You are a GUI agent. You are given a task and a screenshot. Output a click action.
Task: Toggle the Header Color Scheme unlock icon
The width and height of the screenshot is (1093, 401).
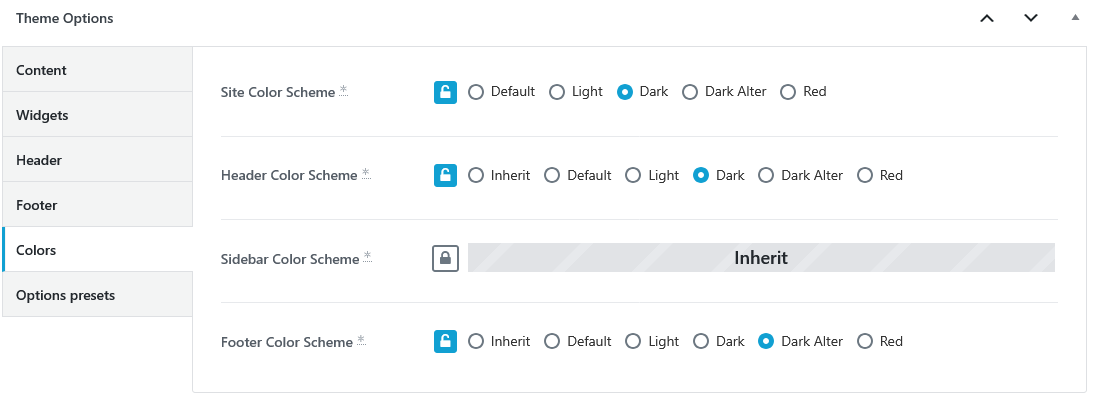pyautogui.click(x=445, y=175)
